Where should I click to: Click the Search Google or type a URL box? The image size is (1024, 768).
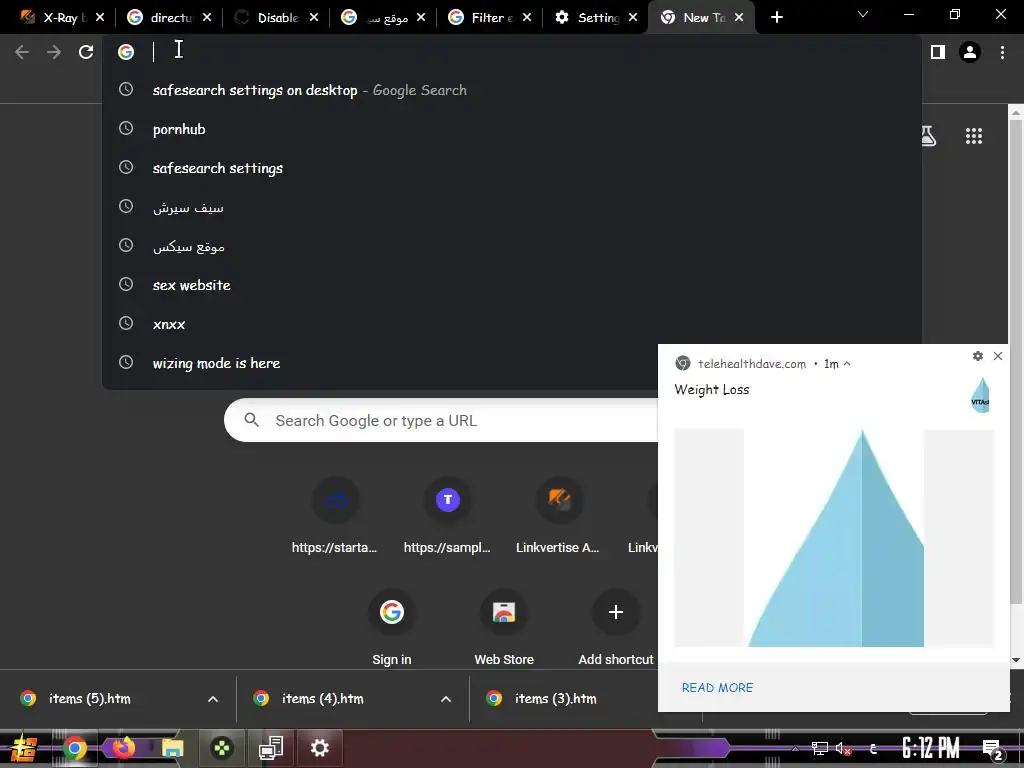(441, 420)
